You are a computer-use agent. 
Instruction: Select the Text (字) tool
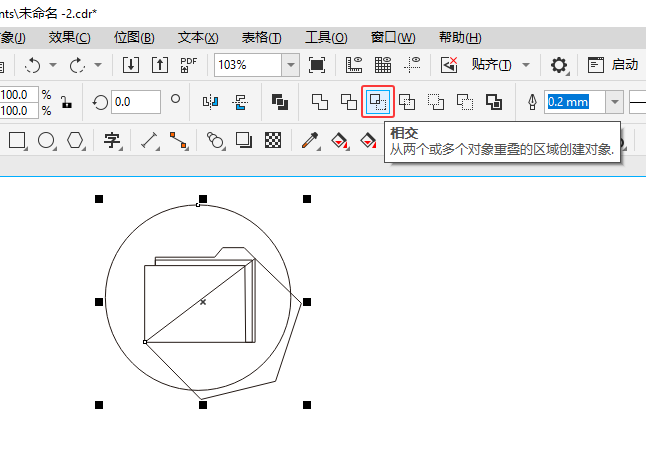click(112, 140)
